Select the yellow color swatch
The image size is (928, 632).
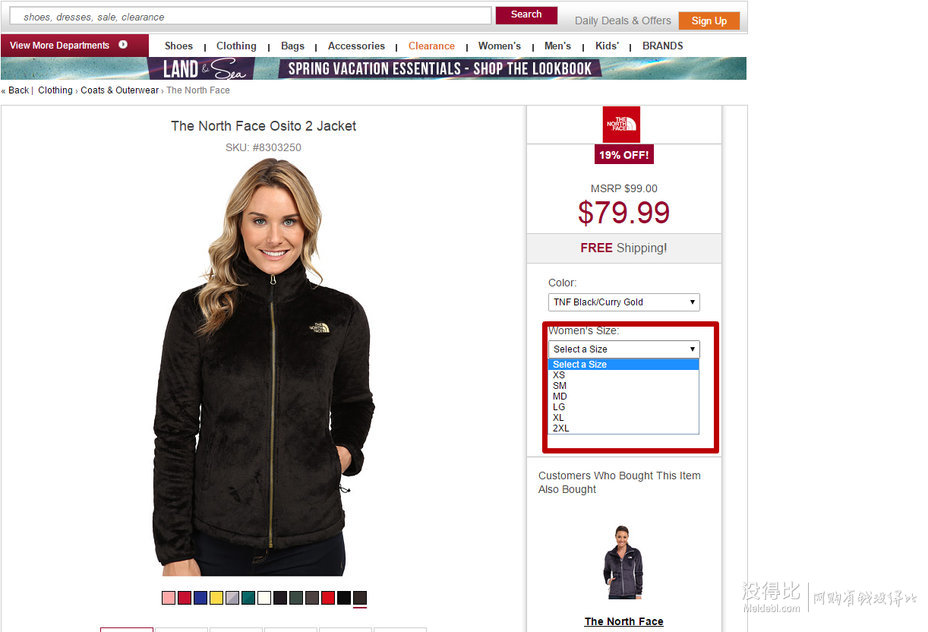[x=217, y=598]
